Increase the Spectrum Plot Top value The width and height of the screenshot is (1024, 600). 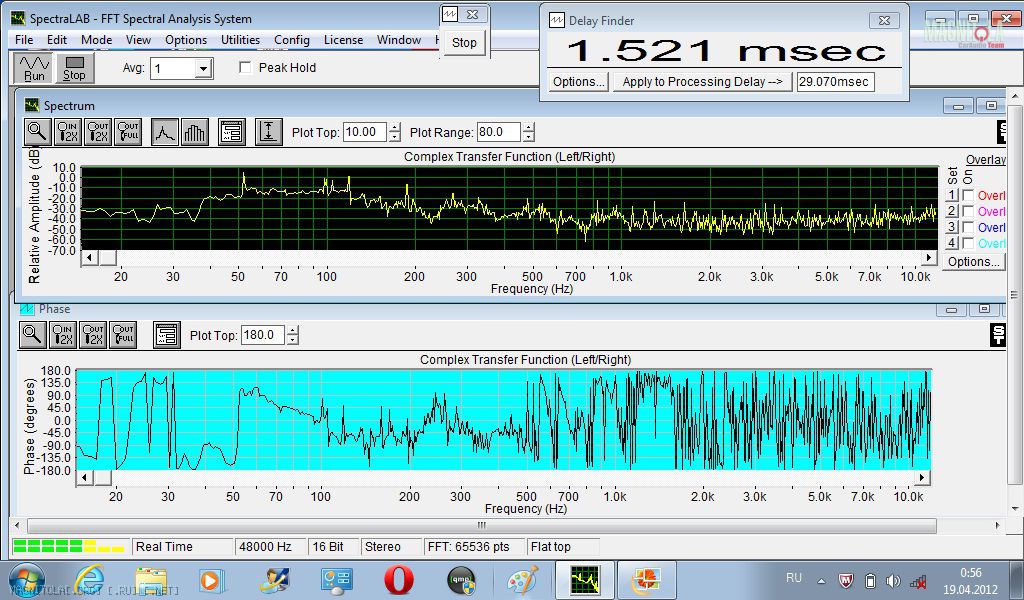pos(394,127)
